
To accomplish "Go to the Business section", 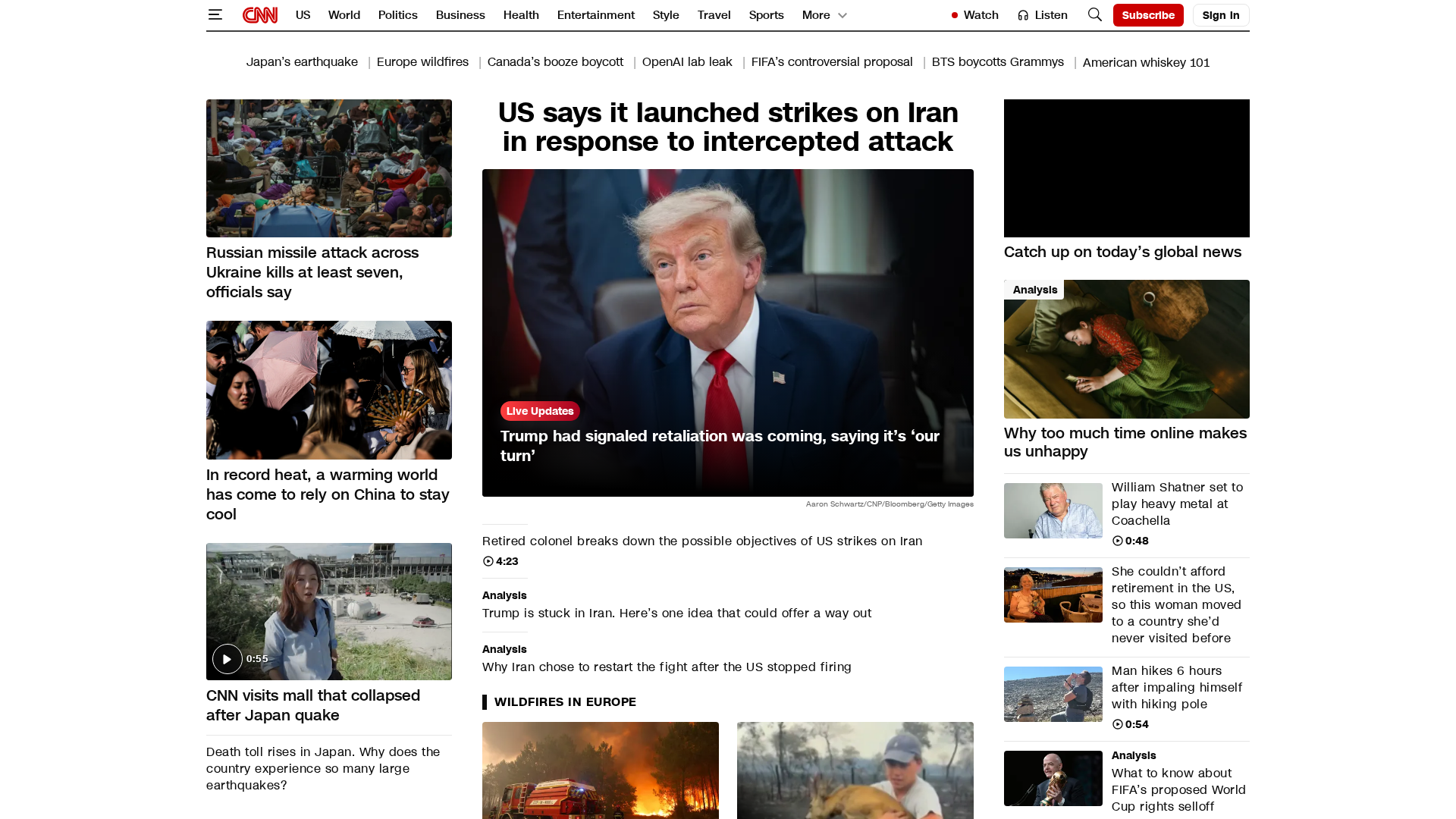I will click(x=460, y=15).
